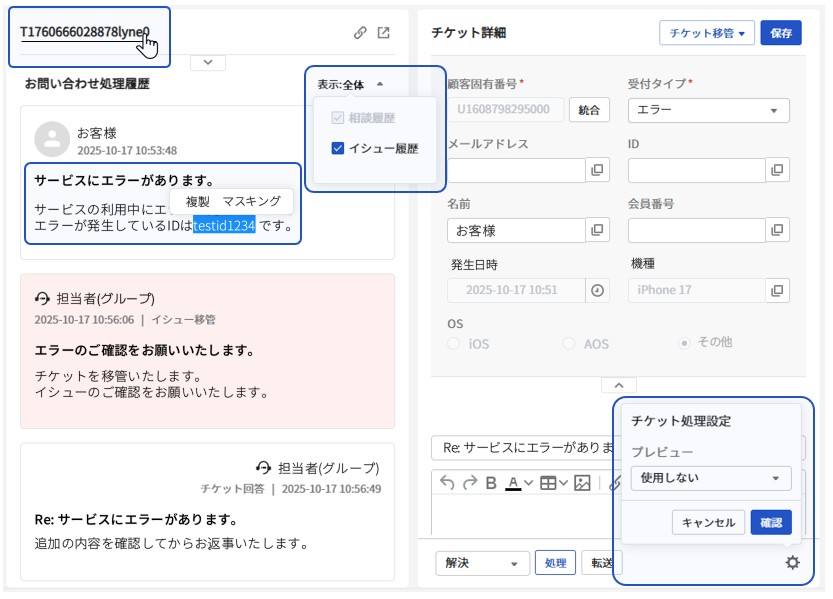
Task: Toggle bold formatting in reply editor
Action: coord(491,483)
